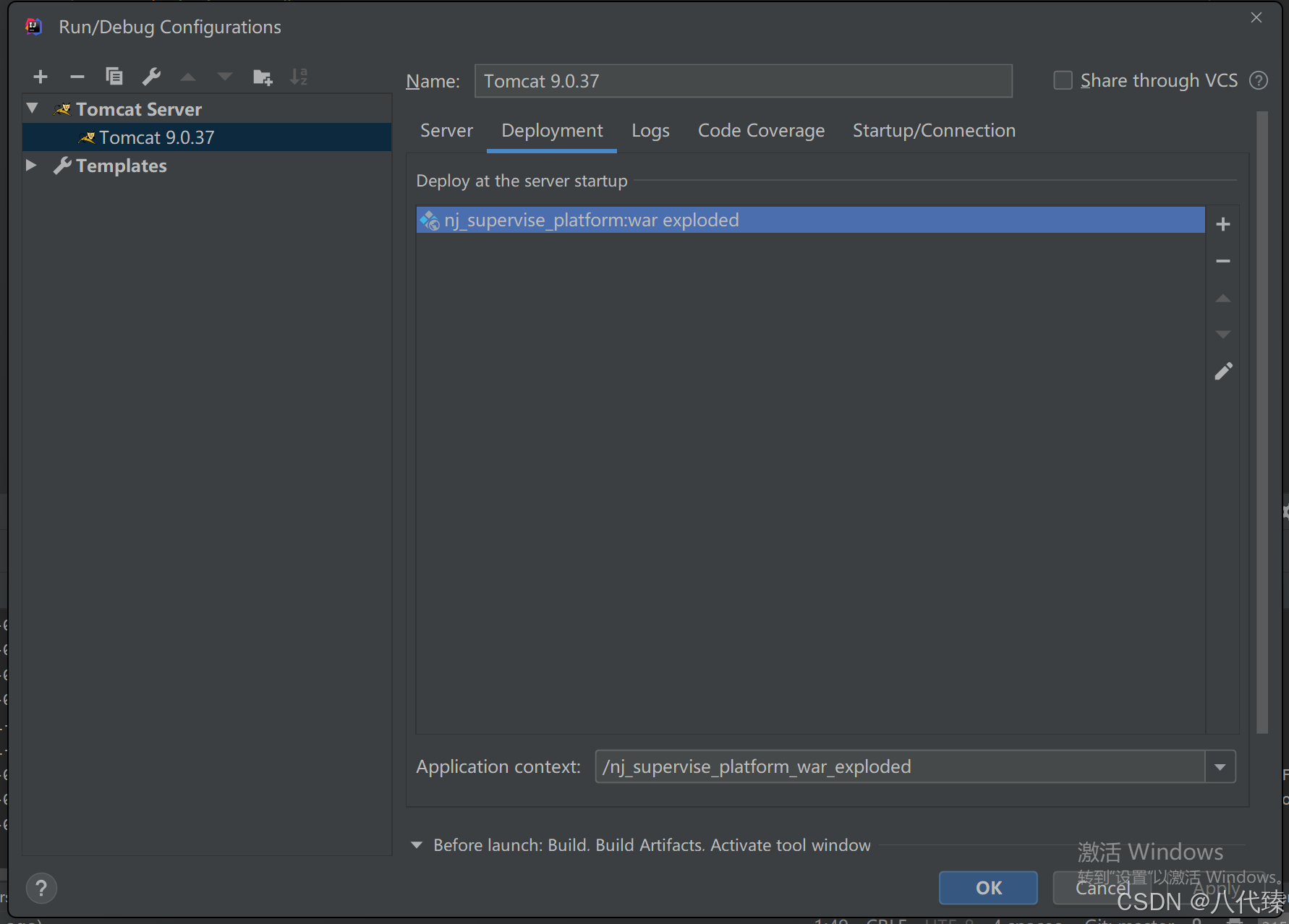
Task: Enable Share through VCS checkbox
Action: (x=1063, y=80)
